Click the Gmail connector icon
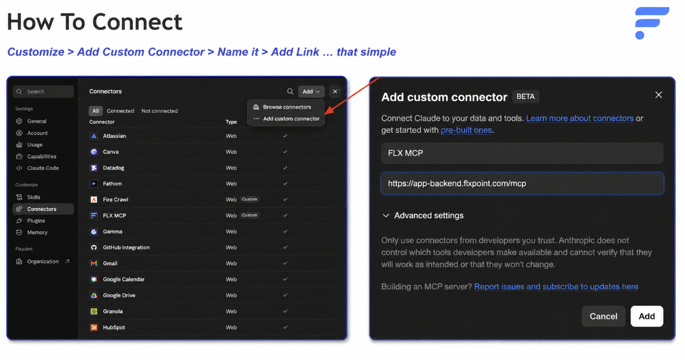This screenshot has height=360, width=685. point(93,263)
